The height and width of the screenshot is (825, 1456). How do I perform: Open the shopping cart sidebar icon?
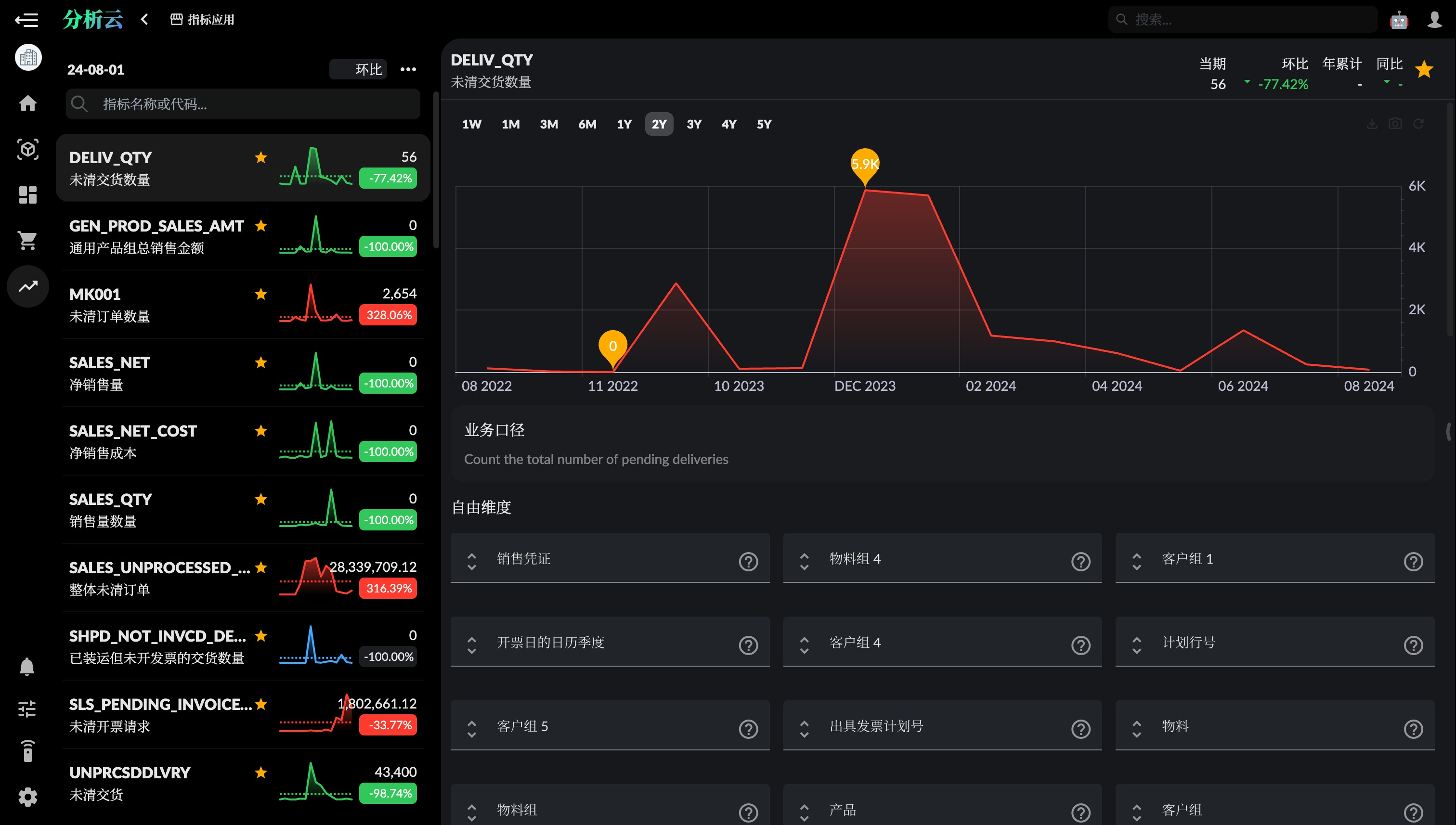(x=27, y=240)
